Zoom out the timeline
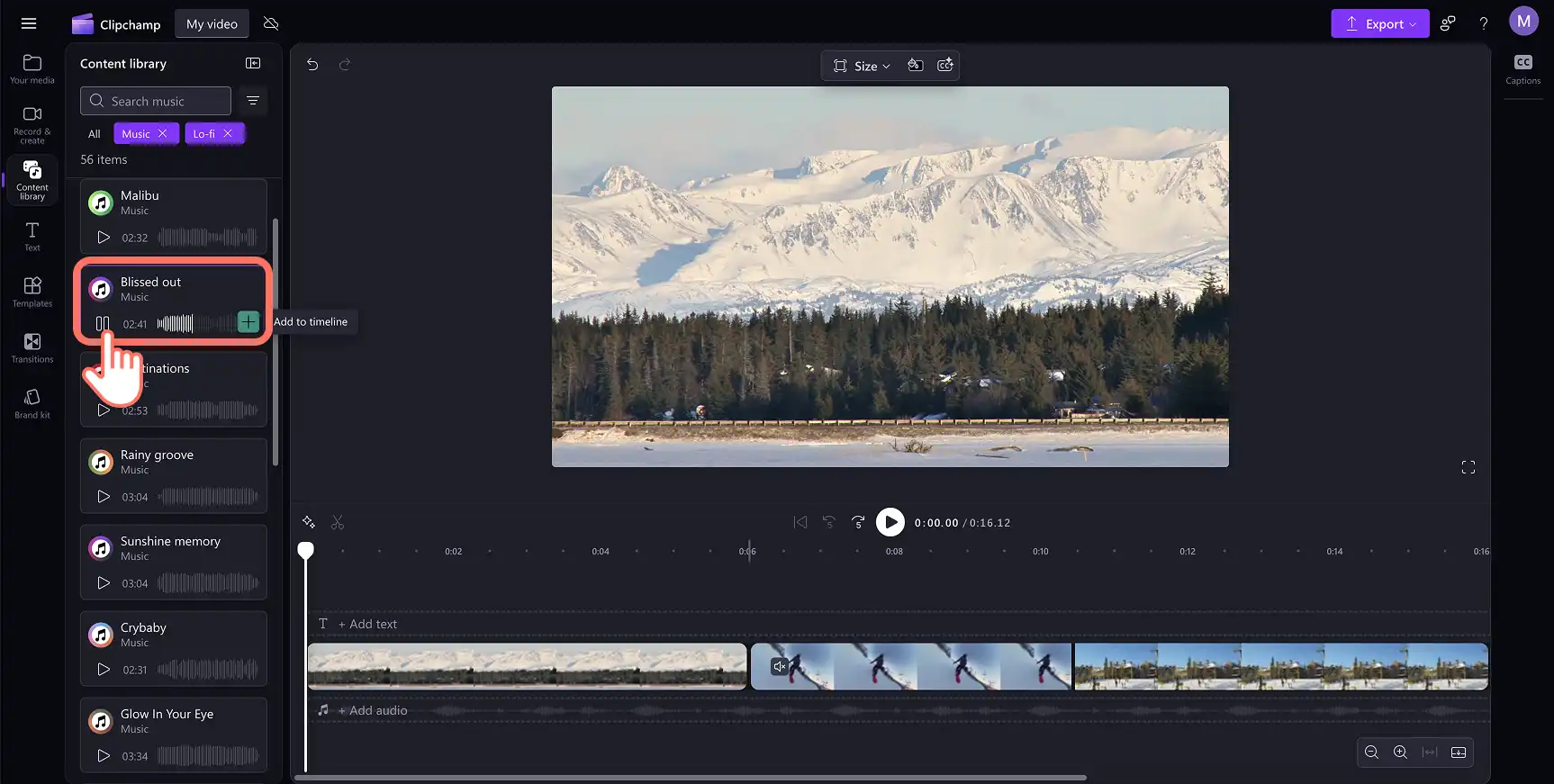1554x784 pixels. (1371, 752)
